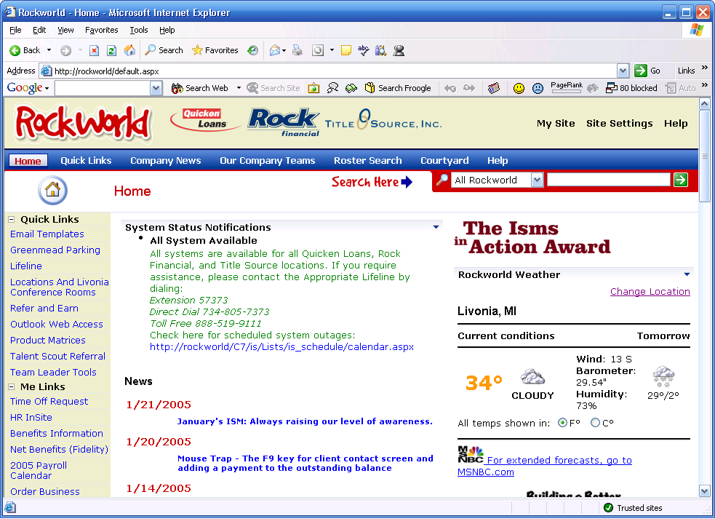Open the IE Search toolbar button

coord(164,50)
